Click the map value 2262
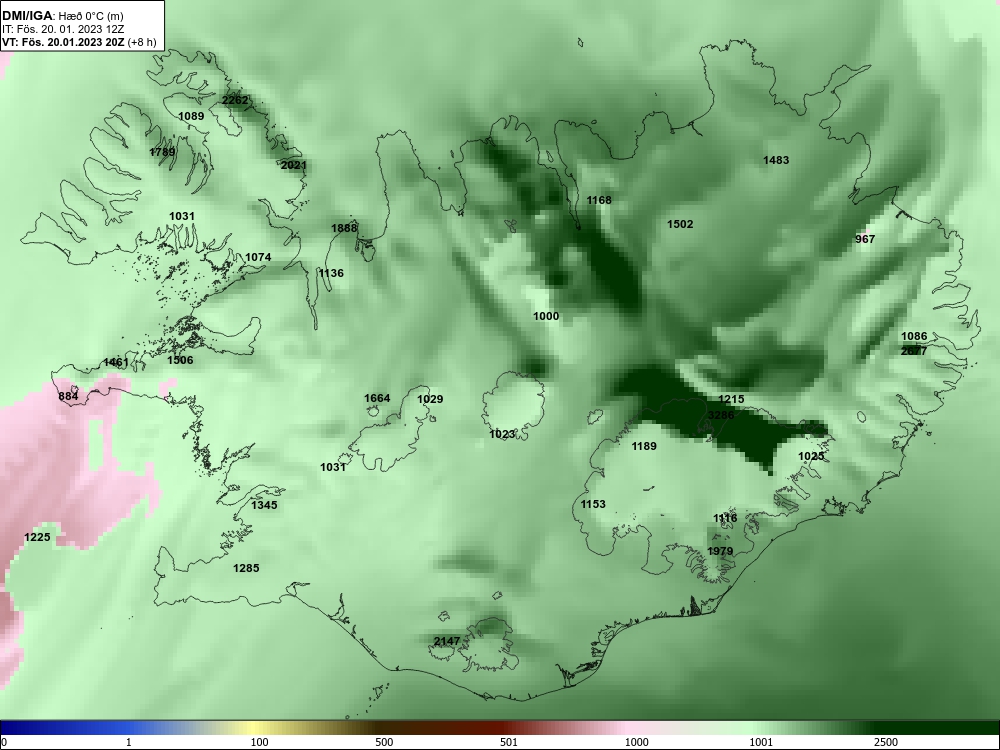The image size is (1000, 750). coord(235,100)
